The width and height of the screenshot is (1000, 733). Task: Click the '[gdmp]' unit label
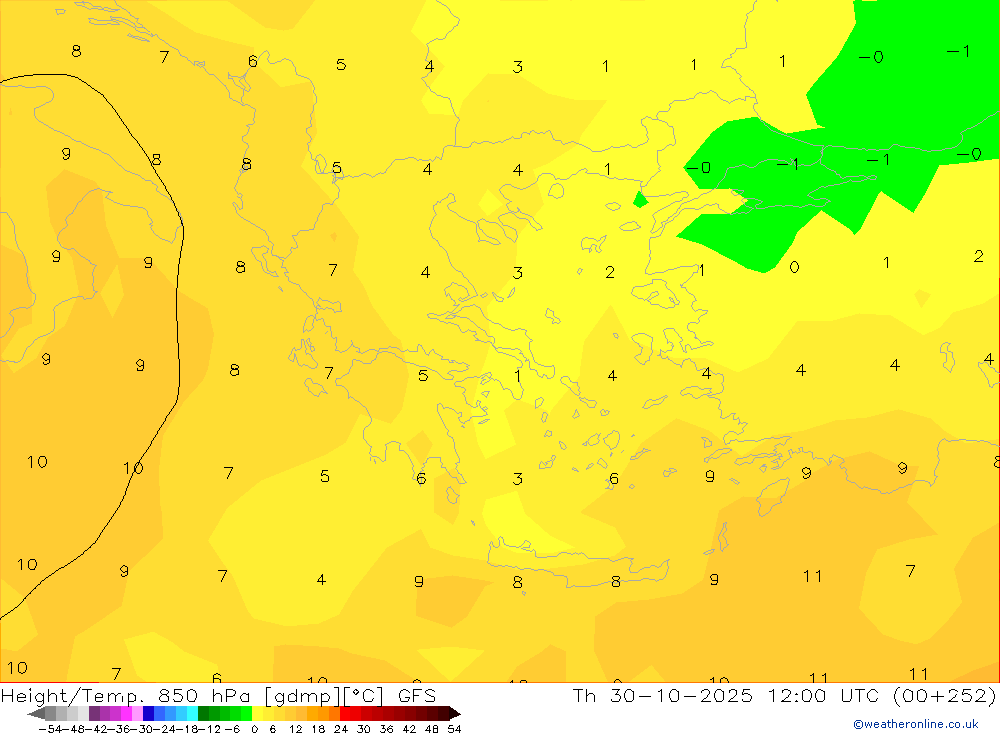(x=303, y=696)
